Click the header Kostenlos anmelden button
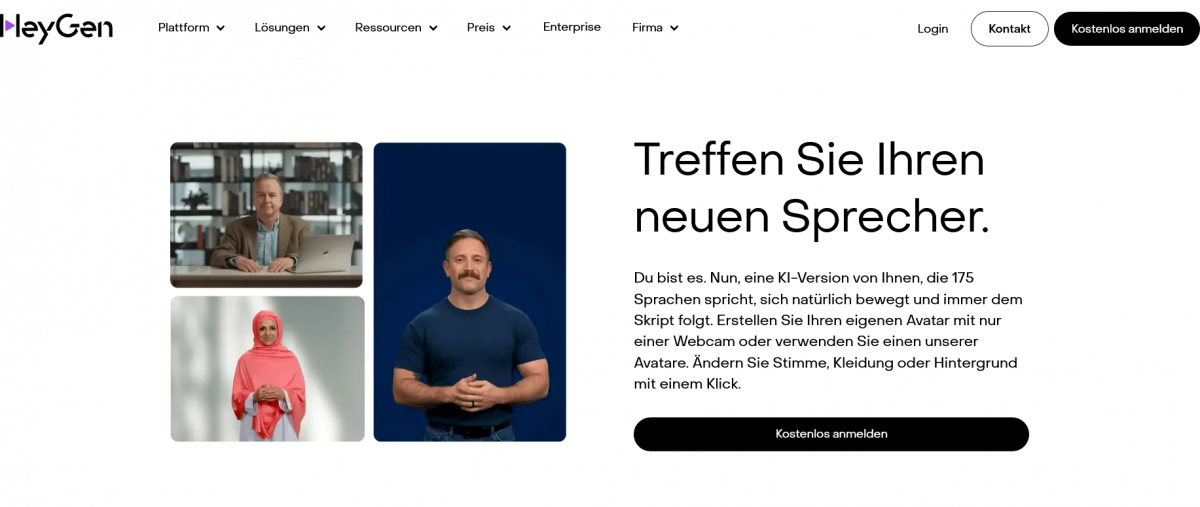The height and width of the screenshot is (507, 1200). click(1127, 29)
